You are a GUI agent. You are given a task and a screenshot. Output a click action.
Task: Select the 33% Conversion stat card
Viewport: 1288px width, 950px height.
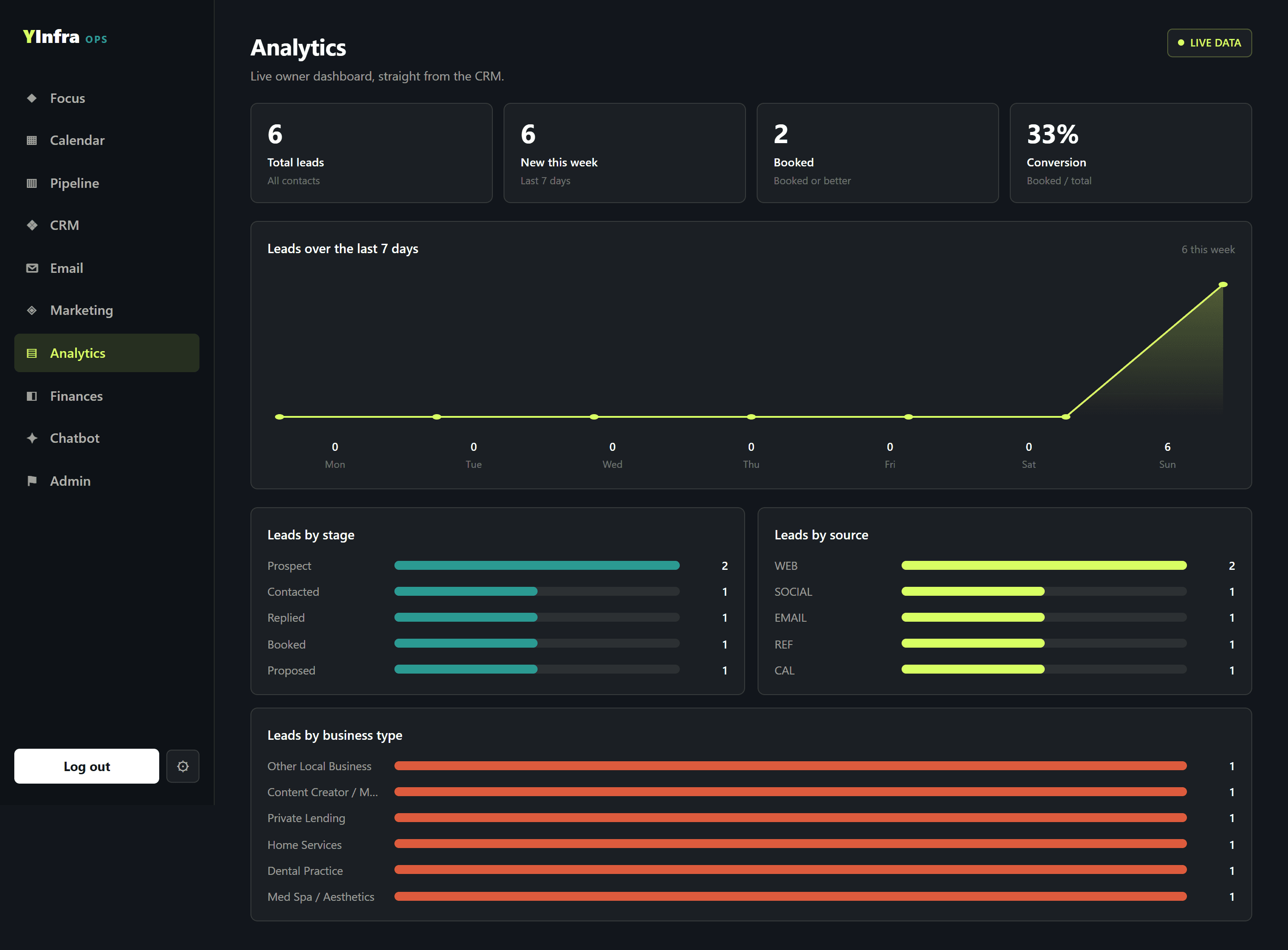1131,153
